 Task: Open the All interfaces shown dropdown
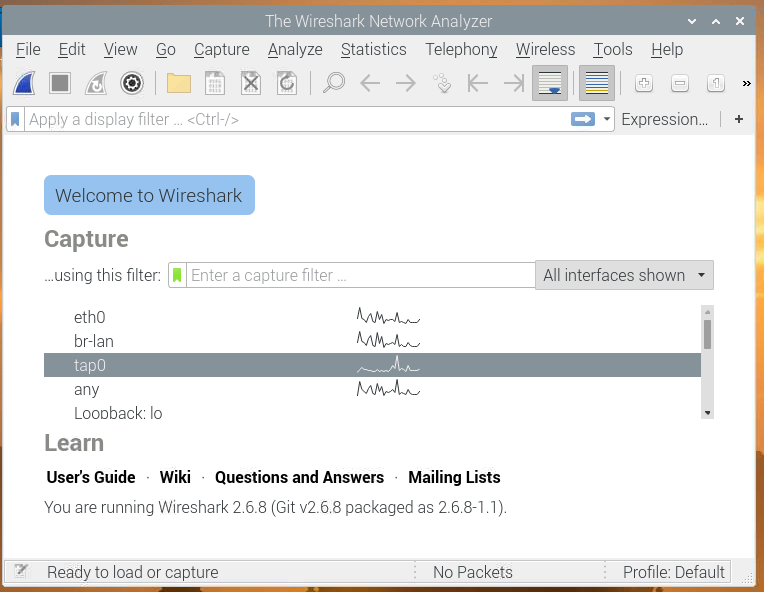pyautogui.click(x=624, y=275)
